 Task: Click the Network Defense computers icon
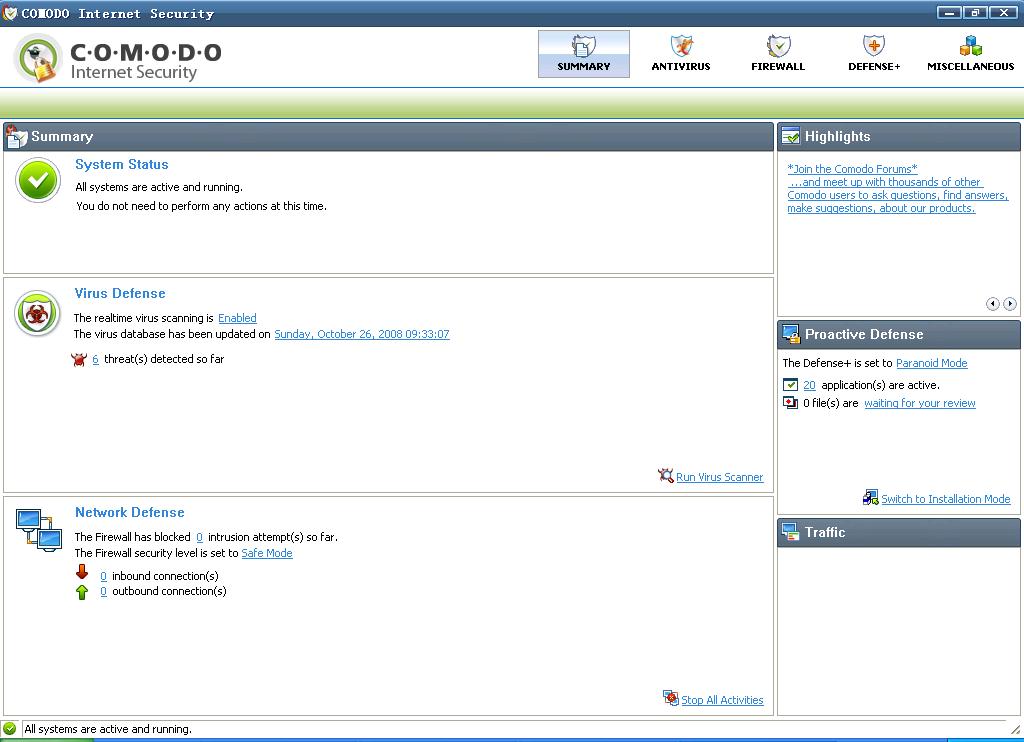(39, 530)
